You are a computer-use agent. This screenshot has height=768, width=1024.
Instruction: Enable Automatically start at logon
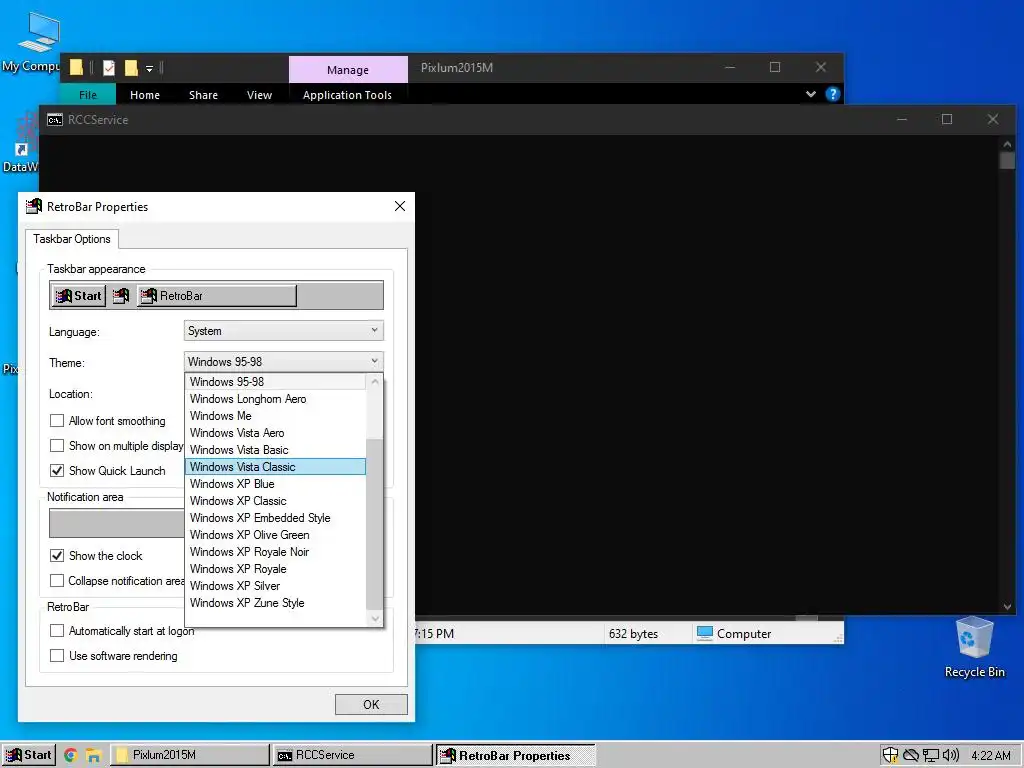coord(57,631)
